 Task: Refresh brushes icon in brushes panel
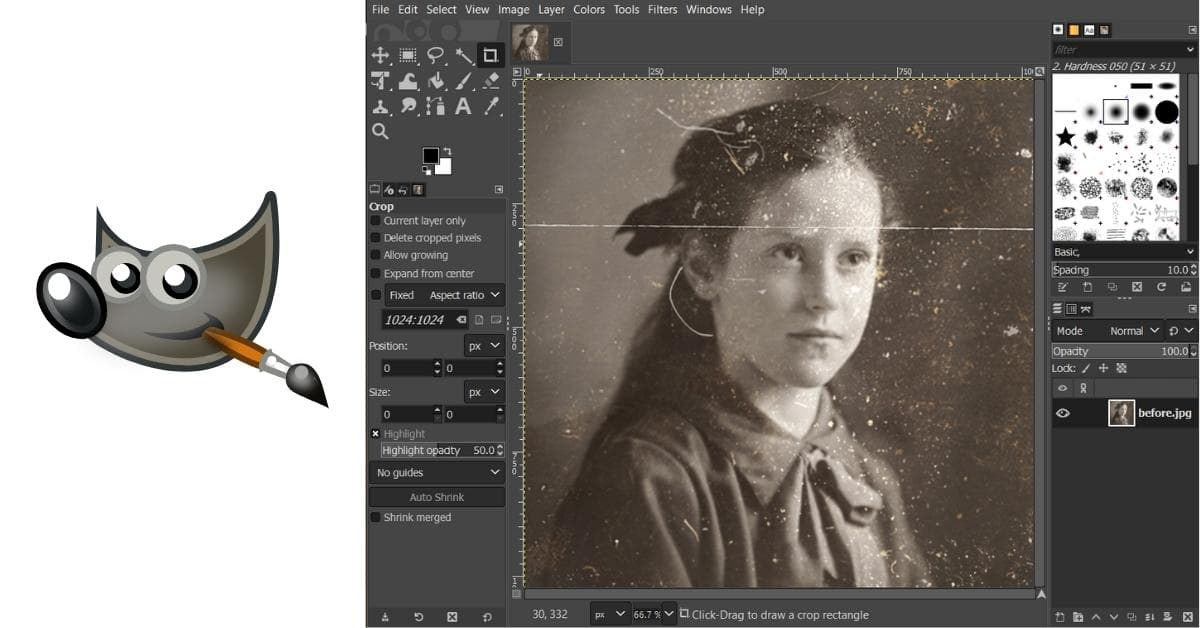1161,287
